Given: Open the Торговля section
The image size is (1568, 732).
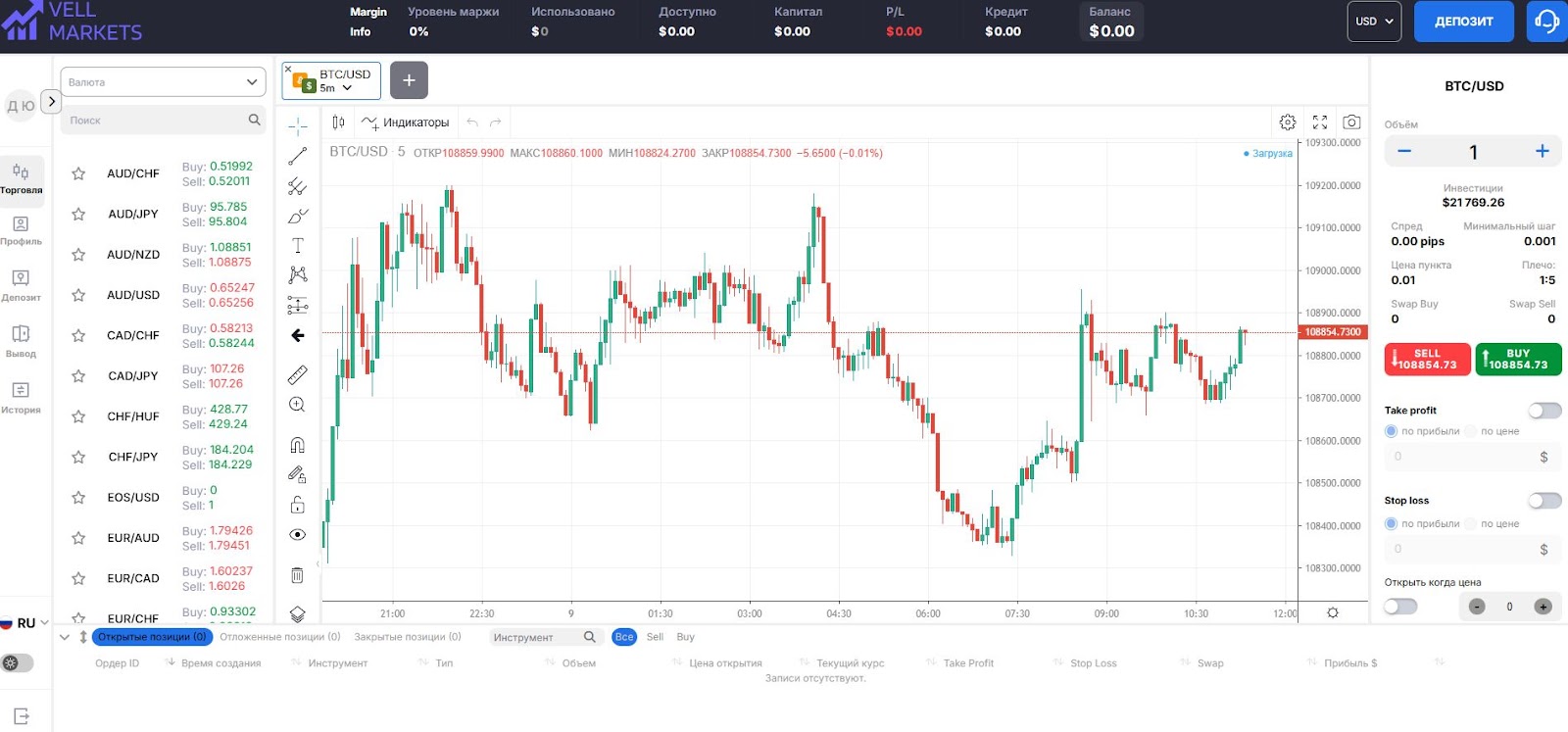Looking at the screenshot, I should click(22, 179).
